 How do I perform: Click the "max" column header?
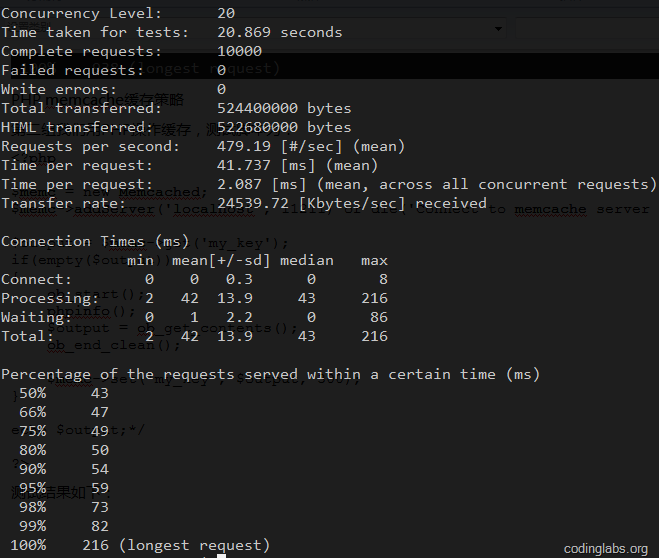click(374, 261)
